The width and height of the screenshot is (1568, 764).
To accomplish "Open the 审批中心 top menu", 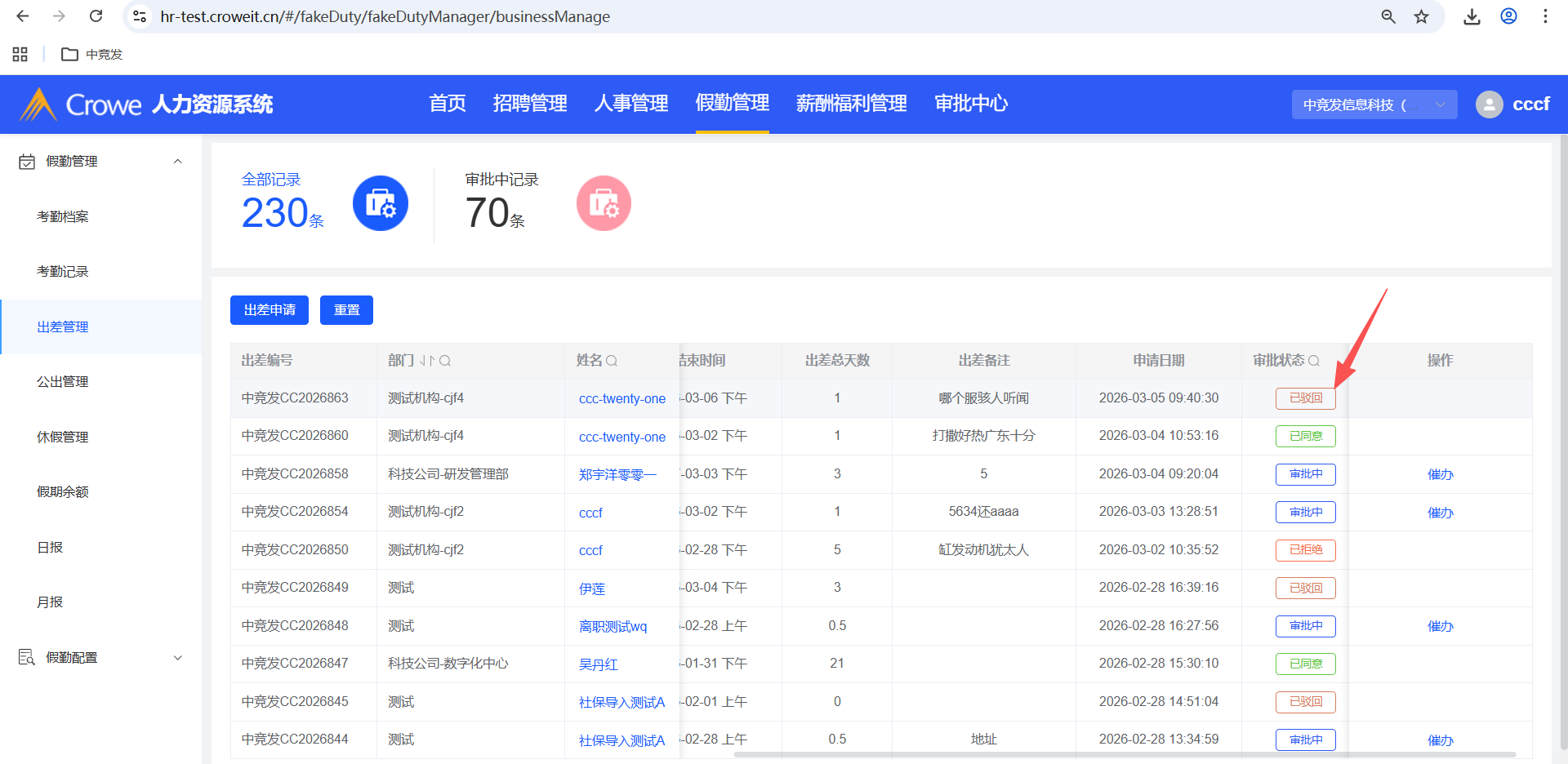I will click(970, 104).
